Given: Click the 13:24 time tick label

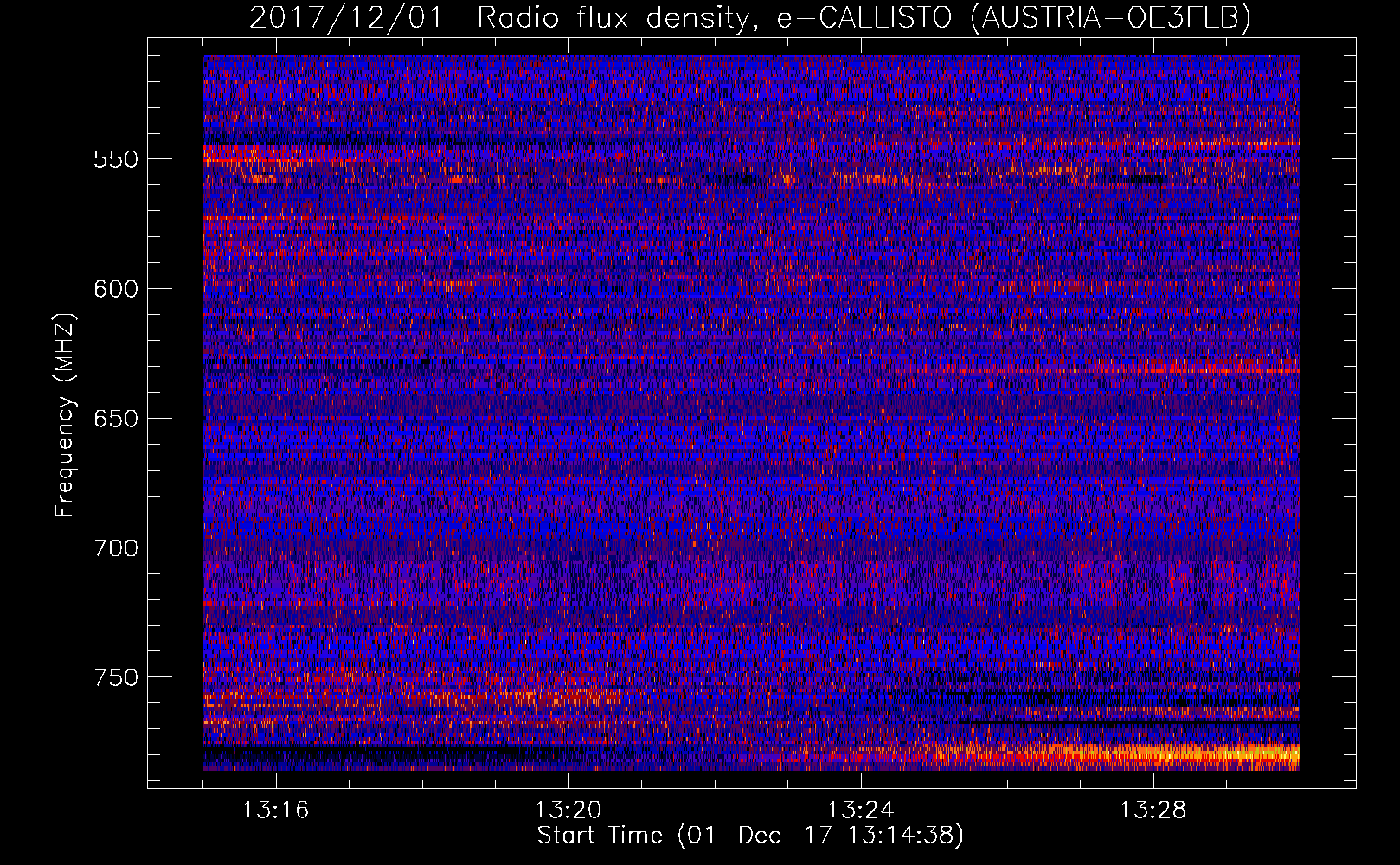Looking at the screenshot, I should [860, 811].
